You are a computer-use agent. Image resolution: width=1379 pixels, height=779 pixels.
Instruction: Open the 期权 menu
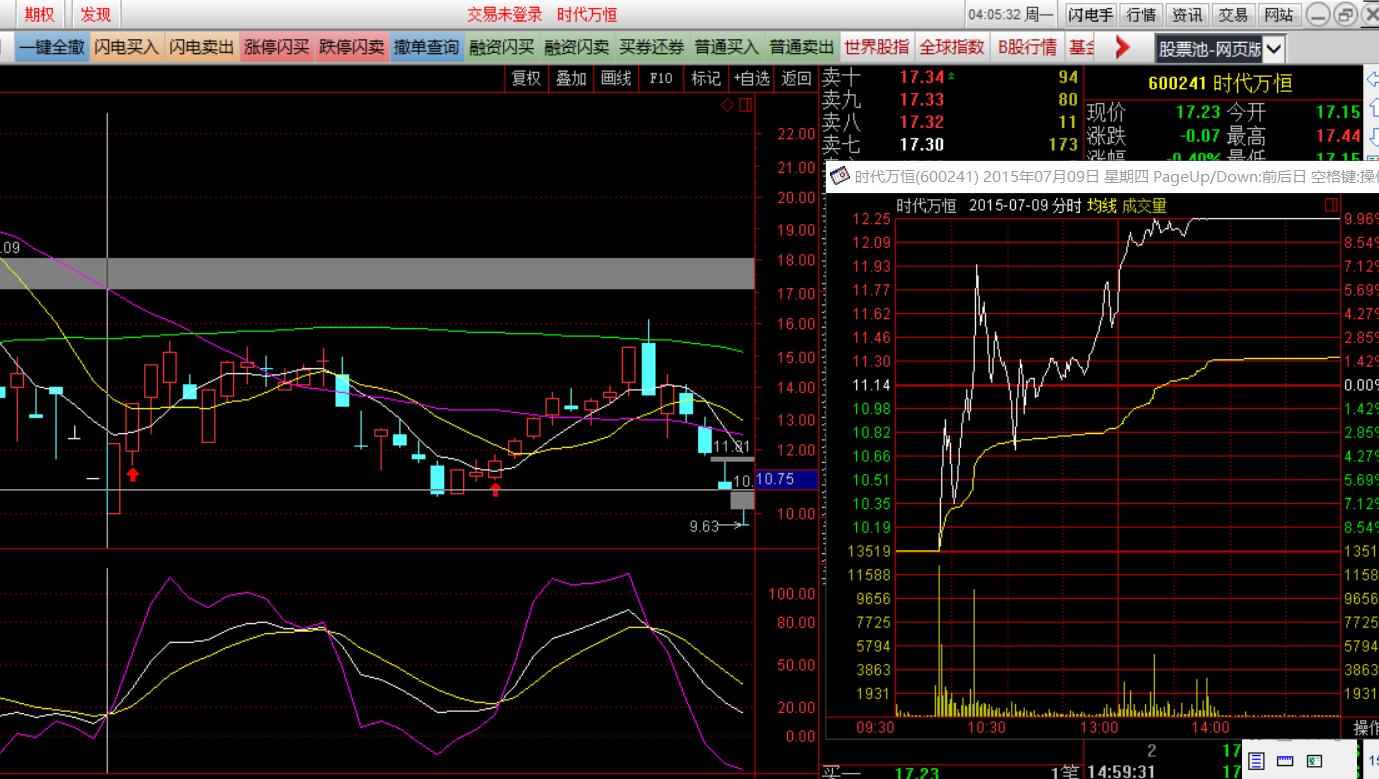tap(40, 14)
